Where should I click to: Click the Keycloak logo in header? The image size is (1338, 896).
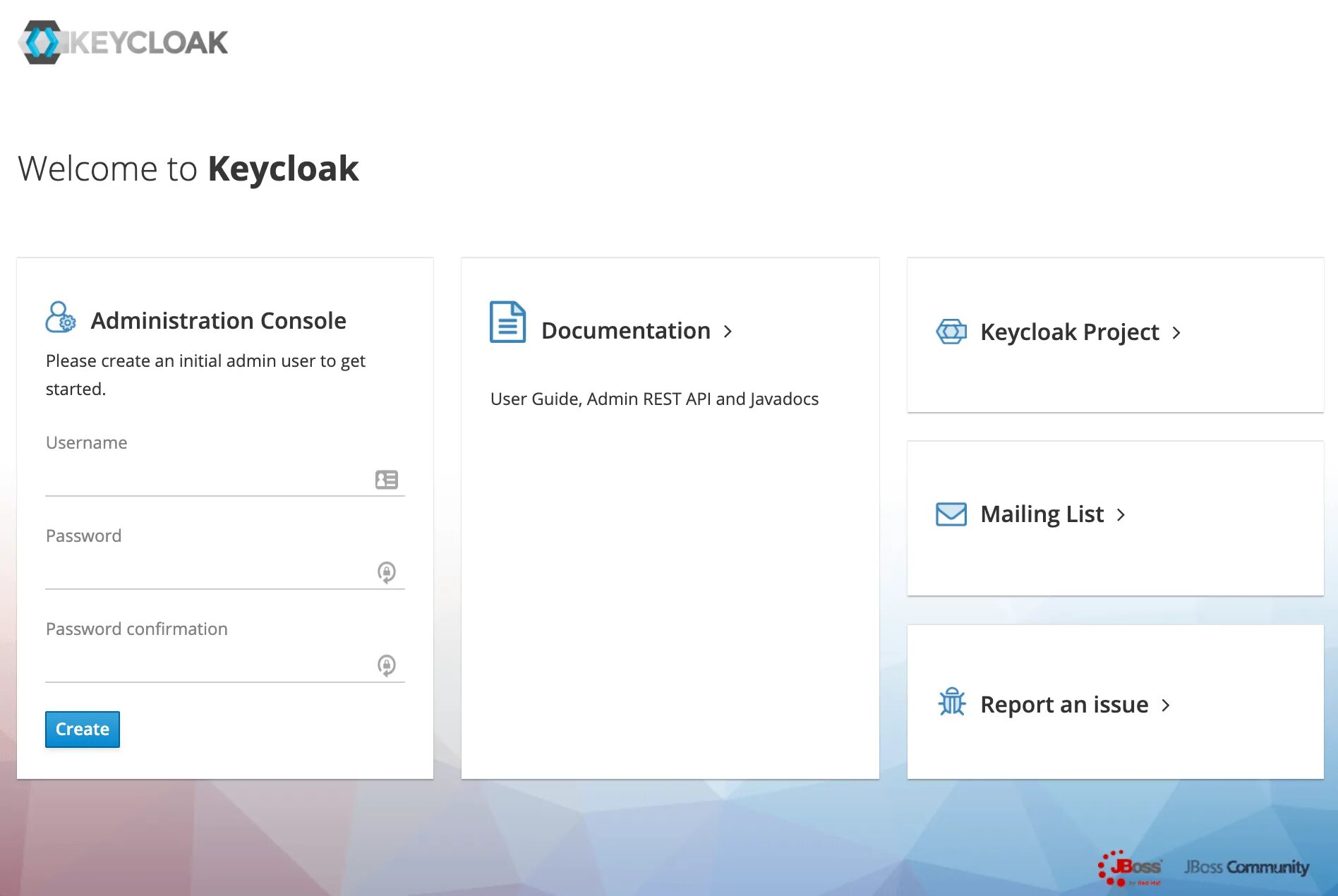point(123,42)
